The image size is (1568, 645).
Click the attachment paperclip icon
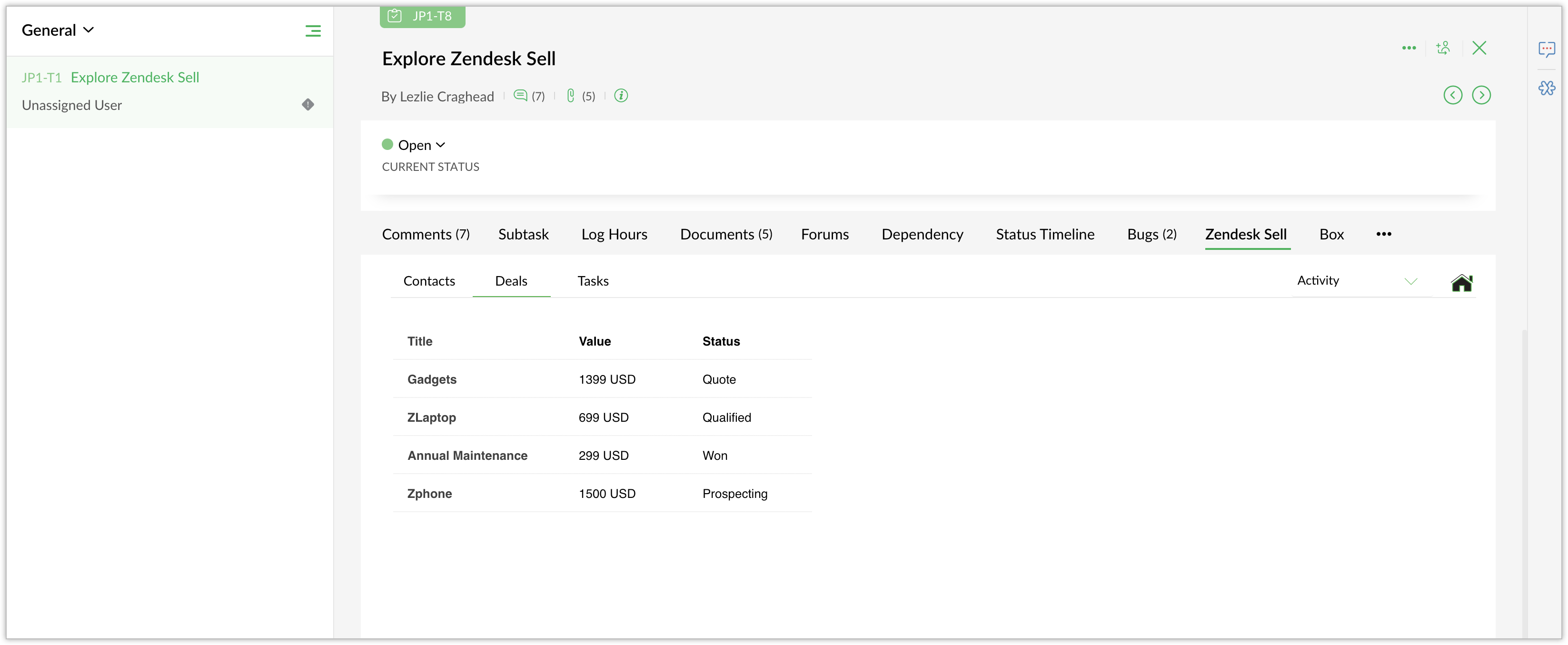click(570, 96)
